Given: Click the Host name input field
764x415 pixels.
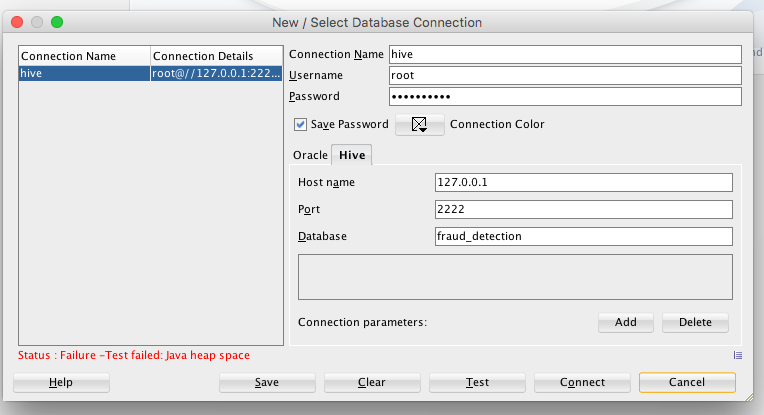Looking at the screenshot, I should (x=583, y=182).
